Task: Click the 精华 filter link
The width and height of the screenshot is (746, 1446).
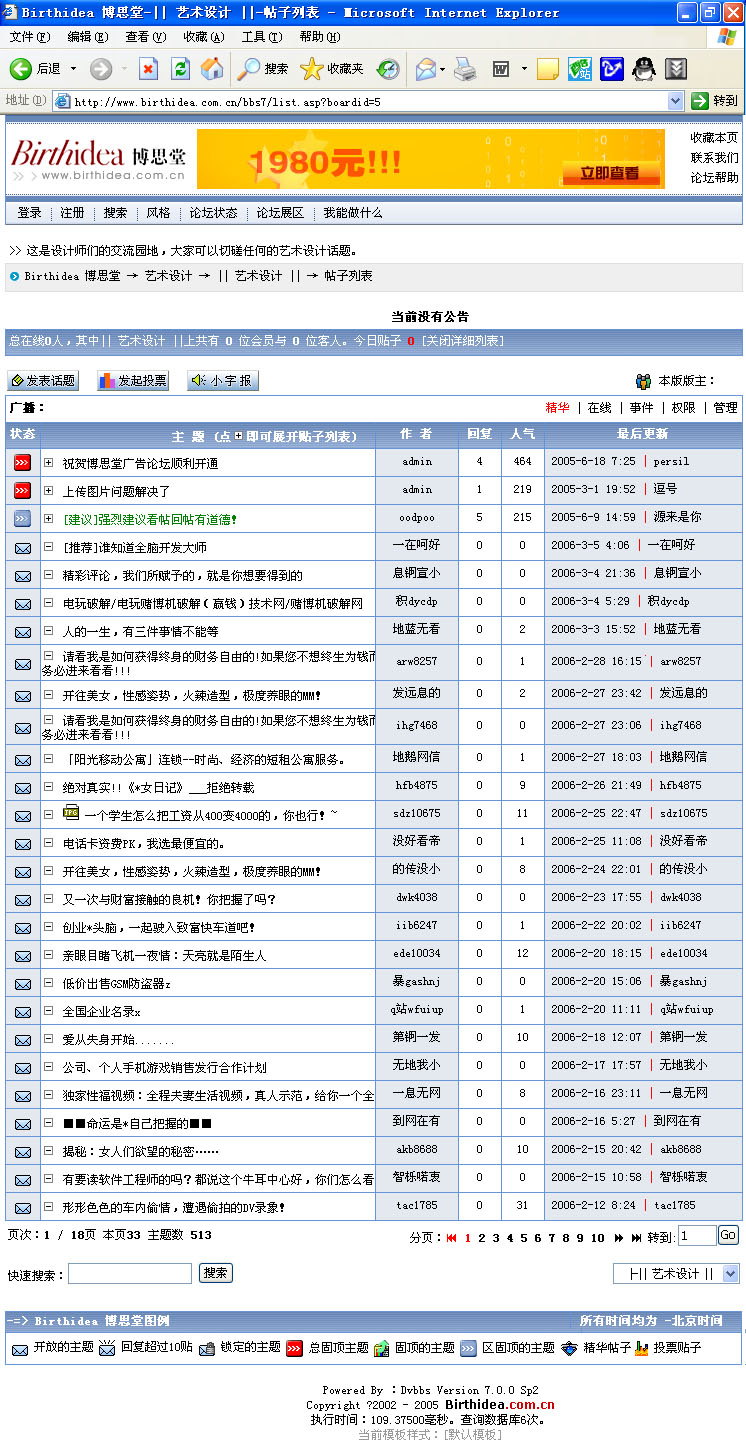Action: (557, 408)
